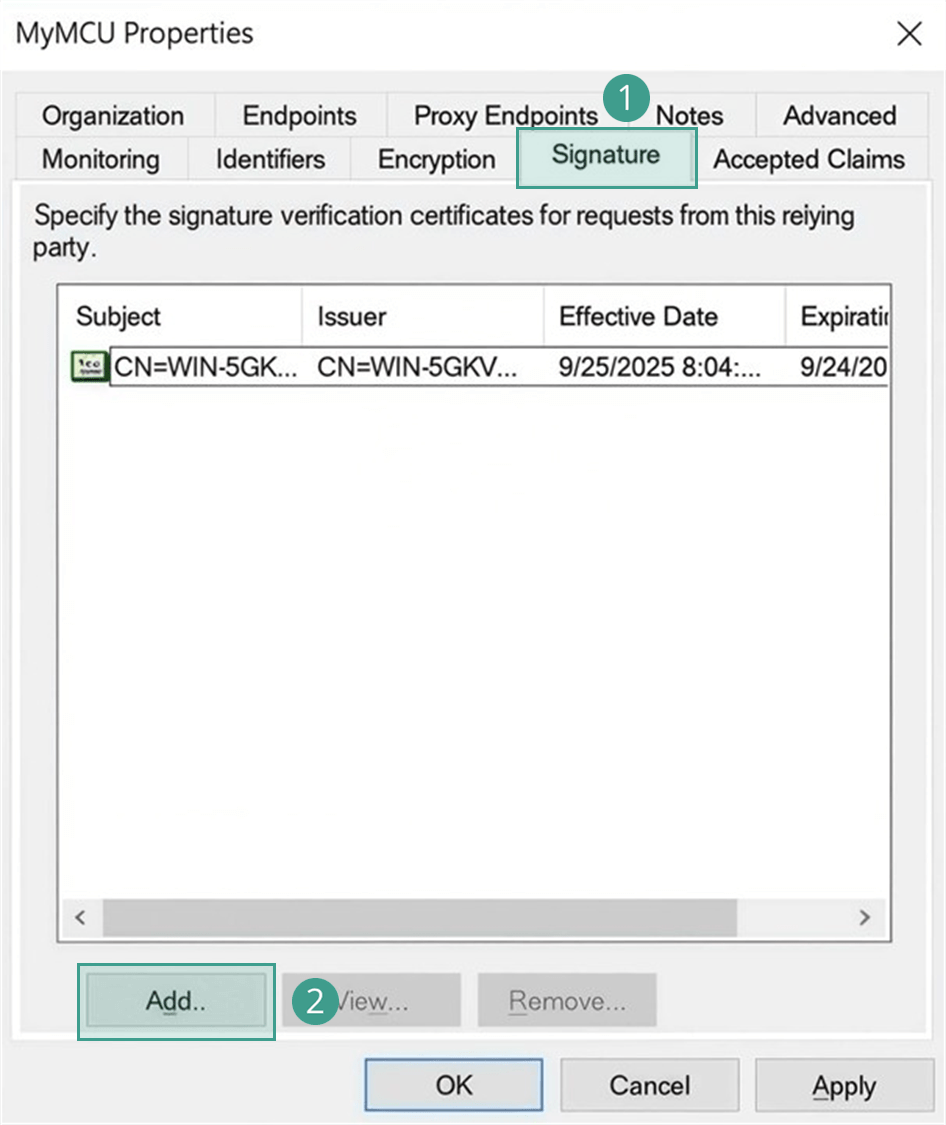Image resolution: width=946 pixels, height=1125 pixels.
Task: Select the Identifiers tab
Action: point(270,160)
